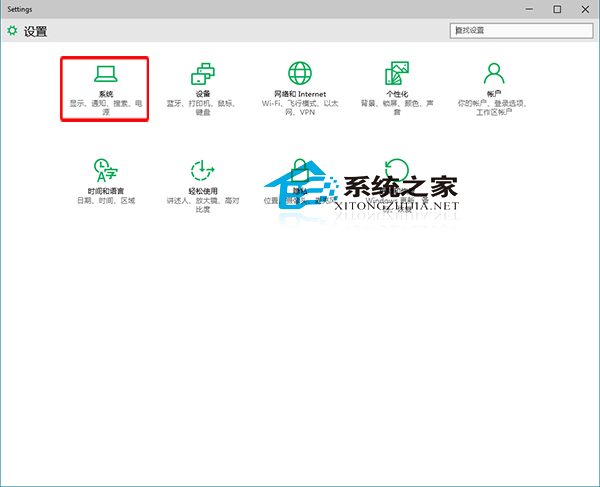
Task: Click the description 蓝牙、打印机、鼠标、键盘
Action: [x=203, y=108]
